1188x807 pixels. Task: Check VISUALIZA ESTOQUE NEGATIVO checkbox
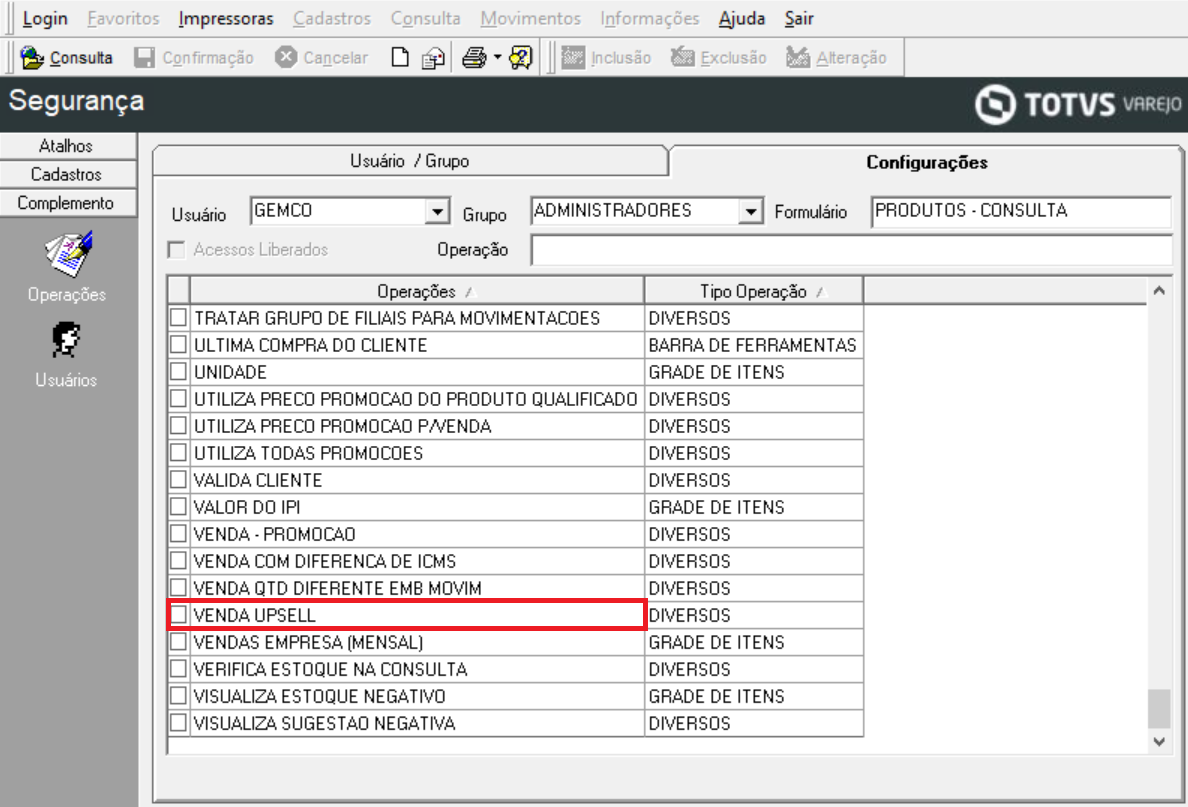[x=178, y=696]
